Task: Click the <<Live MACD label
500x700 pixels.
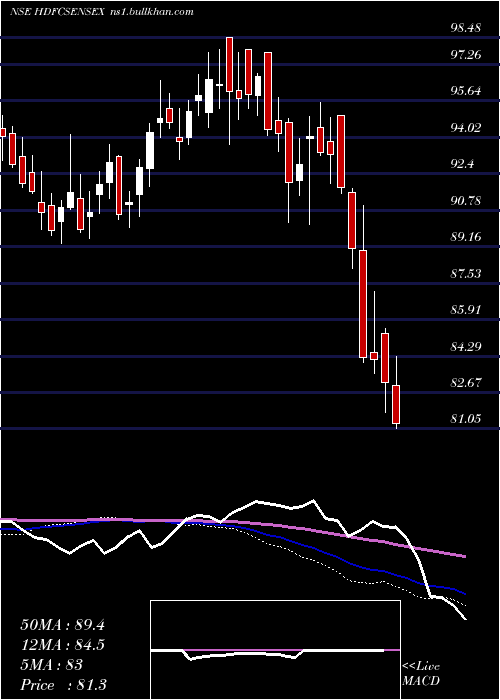Action: coord(421,674)
